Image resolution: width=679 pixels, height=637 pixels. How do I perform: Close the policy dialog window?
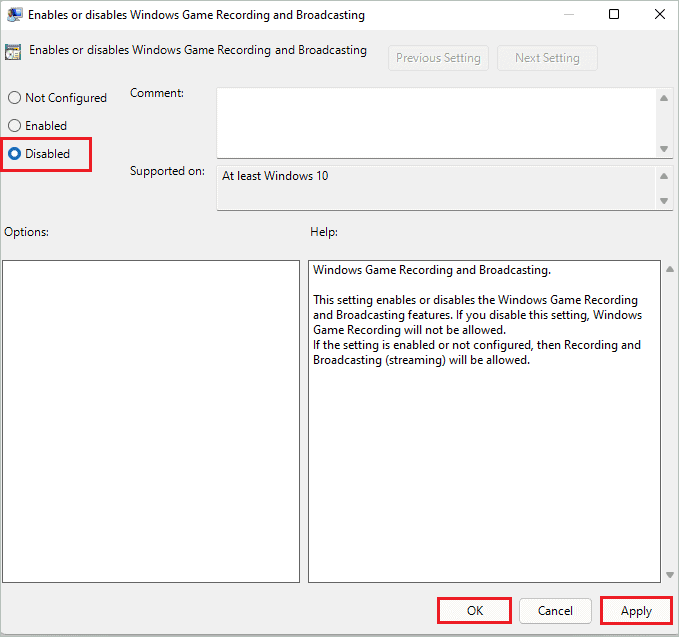point(660,14)
